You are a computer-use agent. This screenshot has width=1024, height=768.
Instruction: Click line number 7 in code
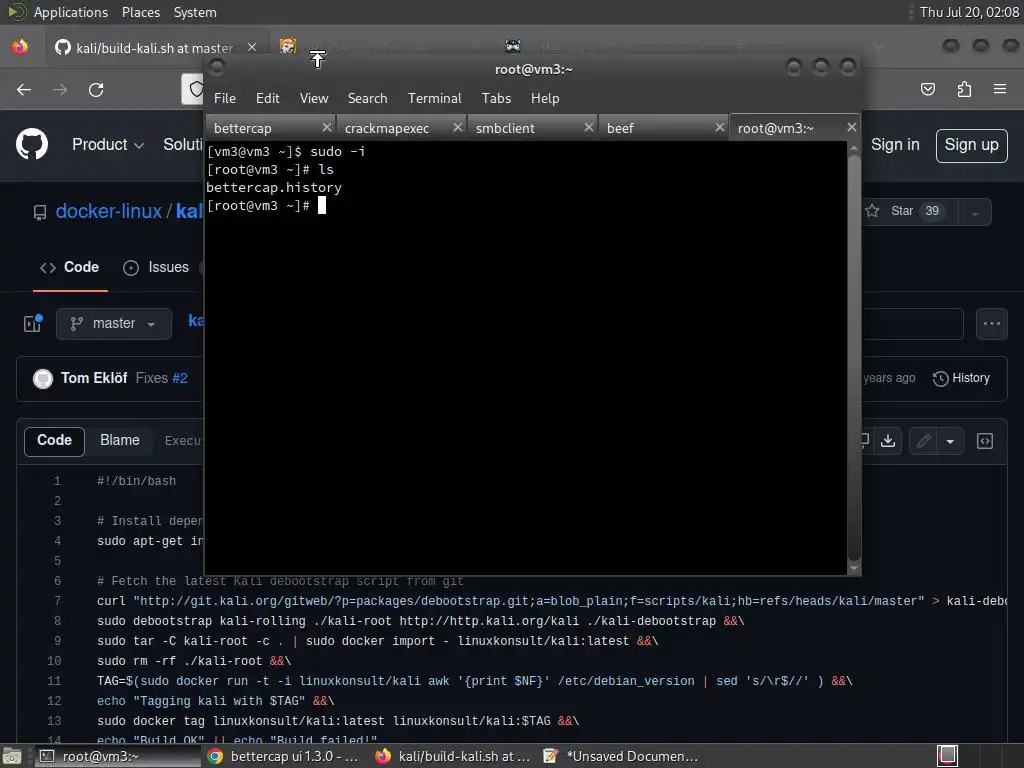(x=57, y=601)
